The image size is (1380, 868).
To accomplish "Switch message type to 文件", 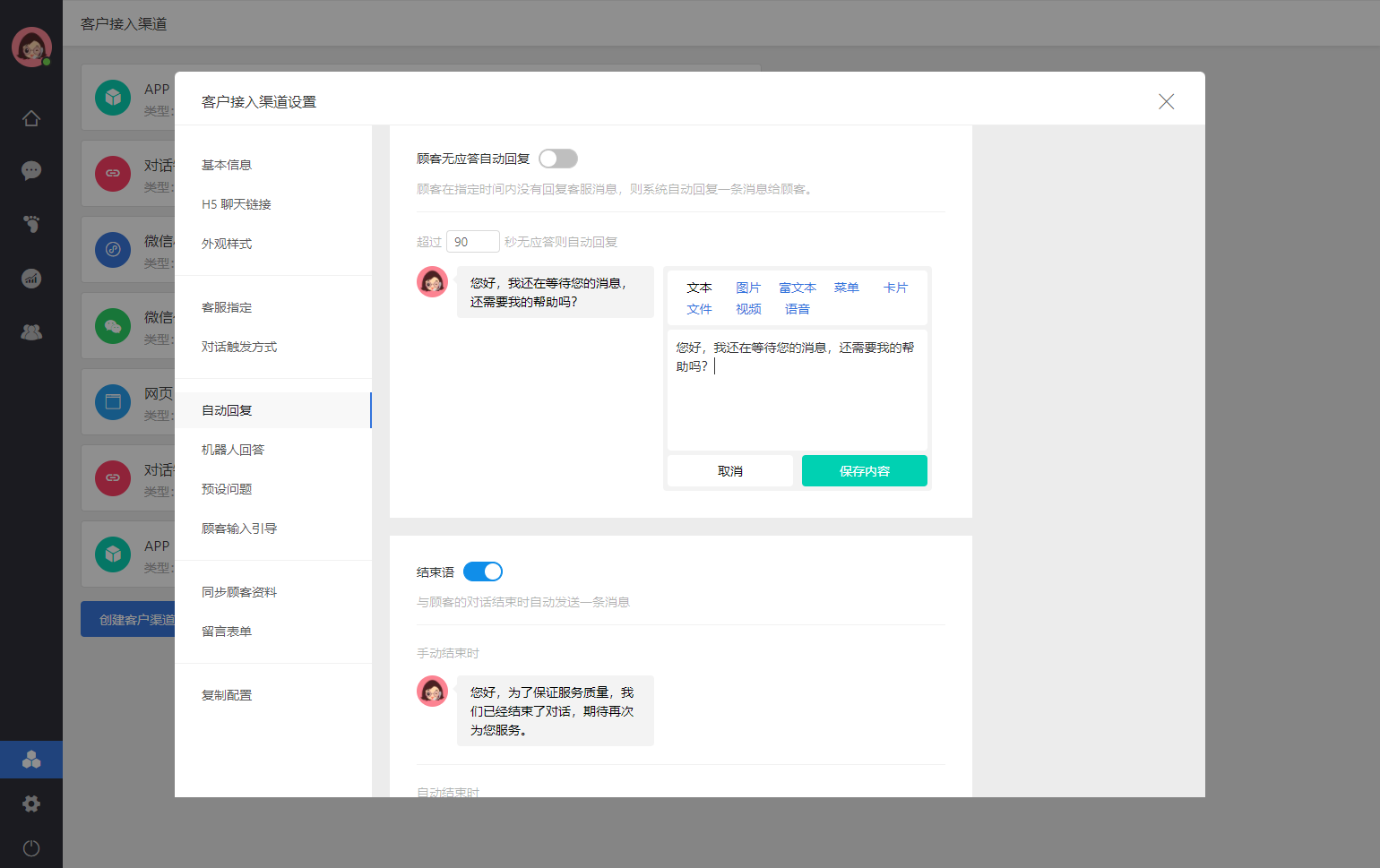I will [699, 309].
